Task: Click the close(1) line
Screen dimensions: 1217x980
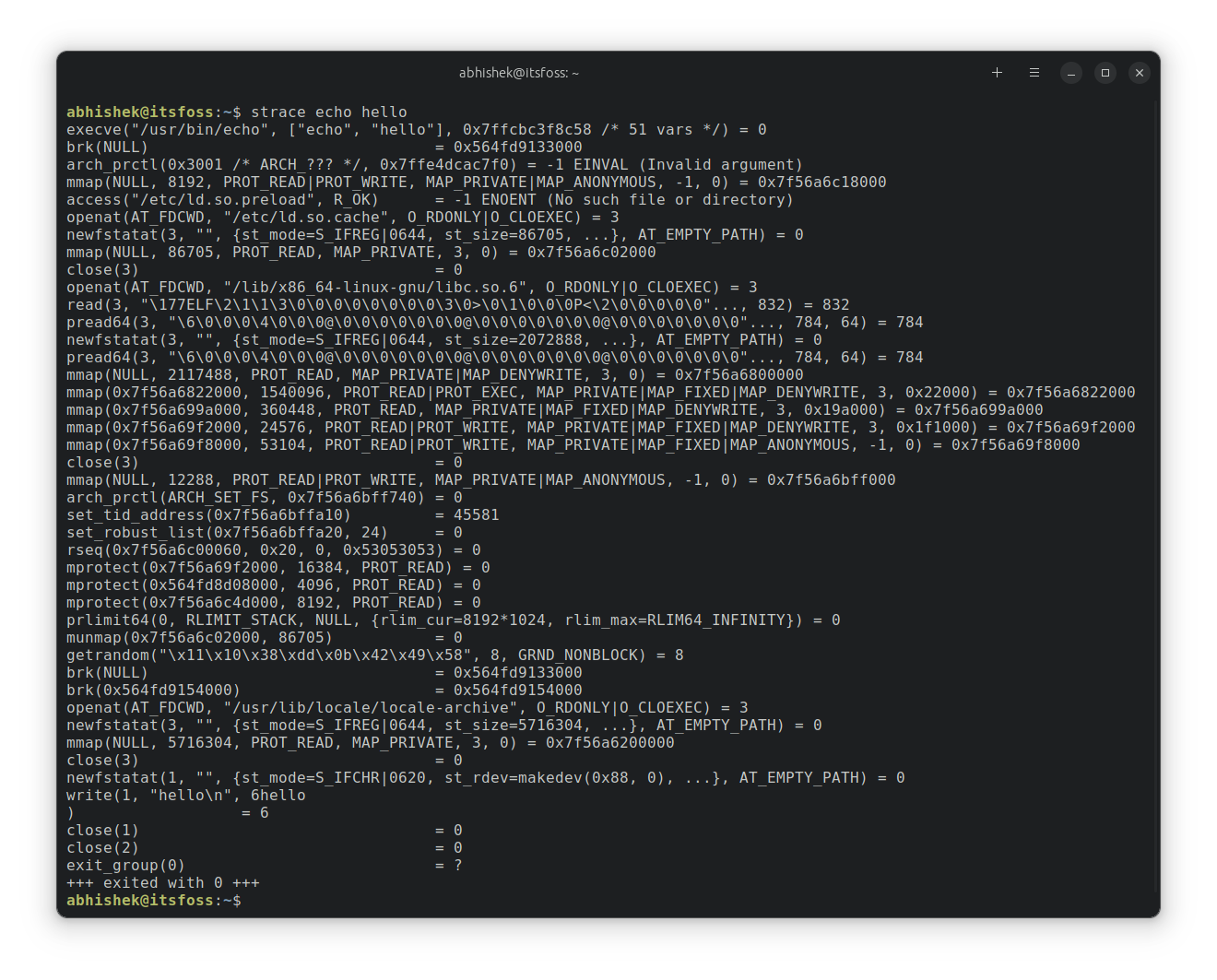Action: click(x=265, y=831)
